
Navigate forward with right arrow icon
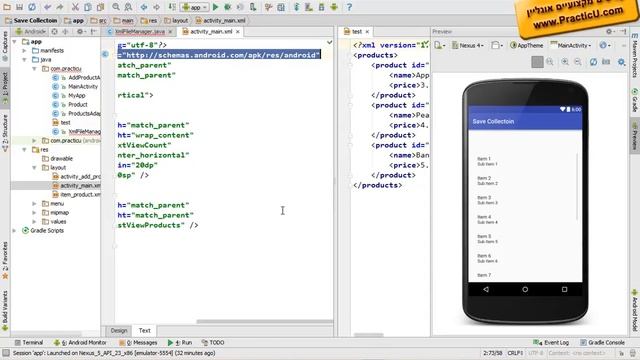click(156, 7)
